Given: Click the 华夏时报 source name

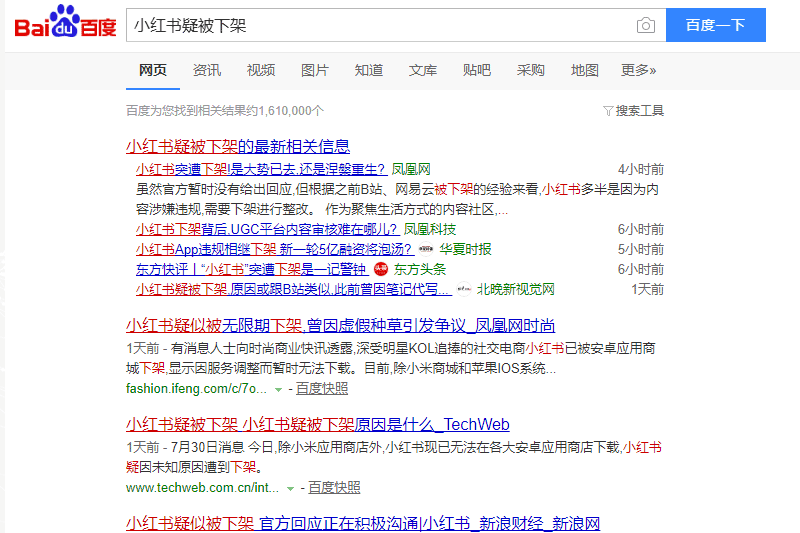Looking at the screenshot, I should pos(465,249).
